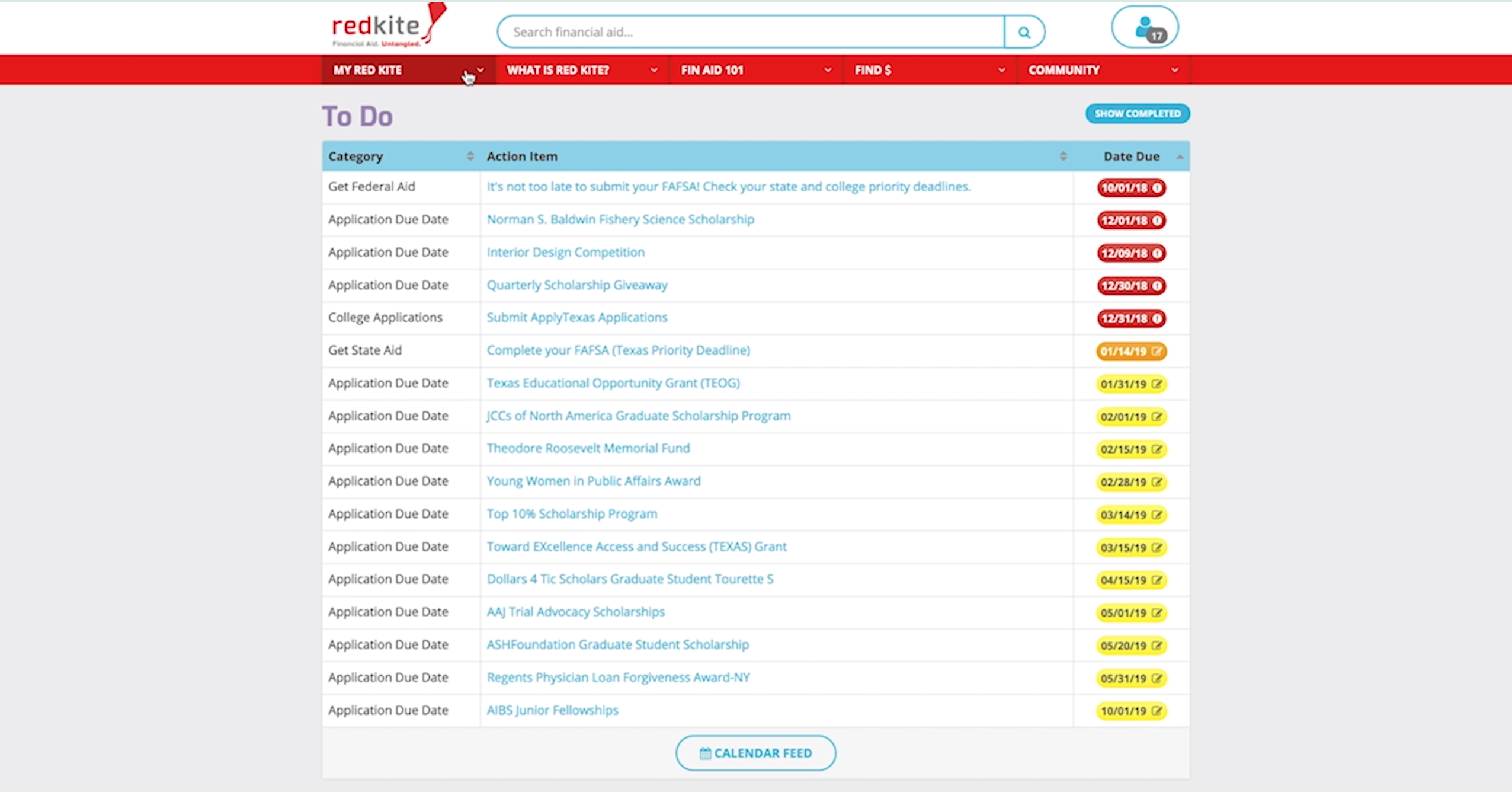Click edit icon on 04/15/19 due date
The image size is (1512, 792).
pos(1157,580)
